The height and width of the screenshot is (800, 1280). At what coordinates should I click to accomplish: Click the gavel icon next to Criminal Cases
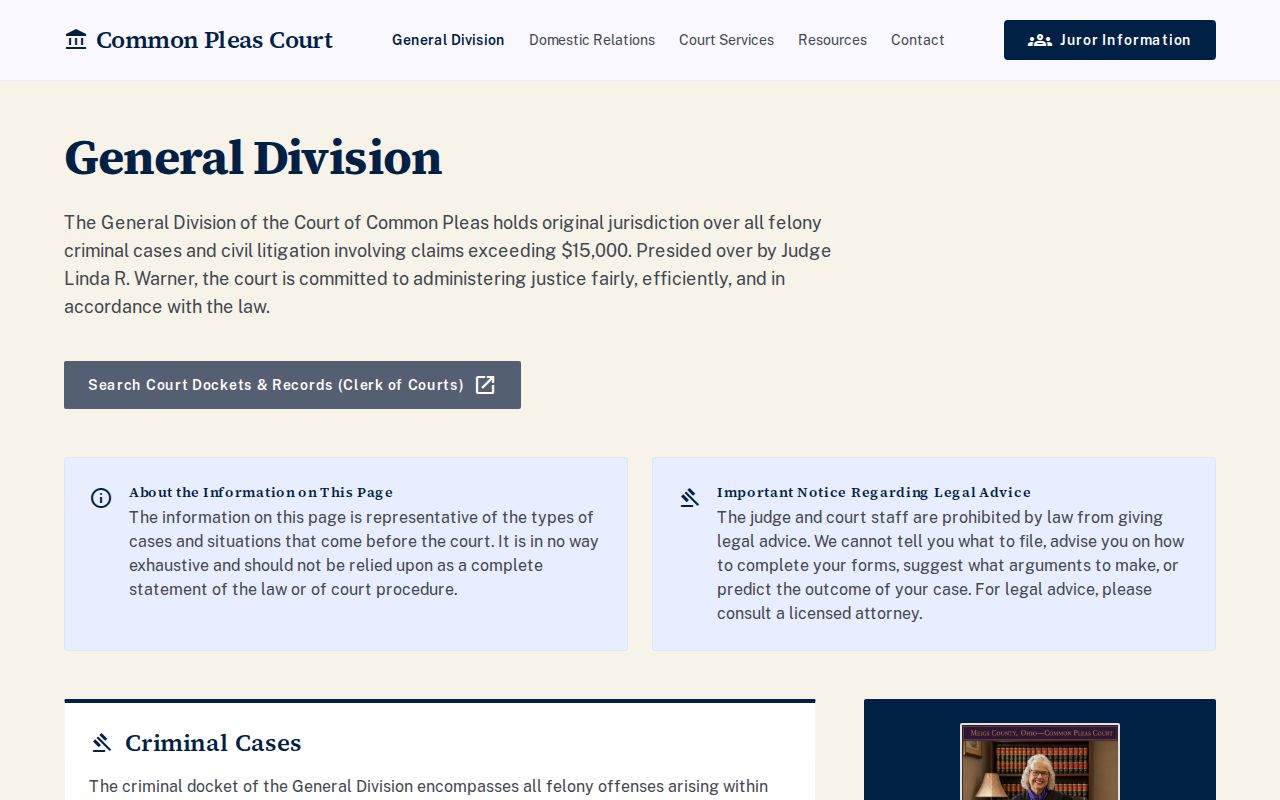point(101,743)
